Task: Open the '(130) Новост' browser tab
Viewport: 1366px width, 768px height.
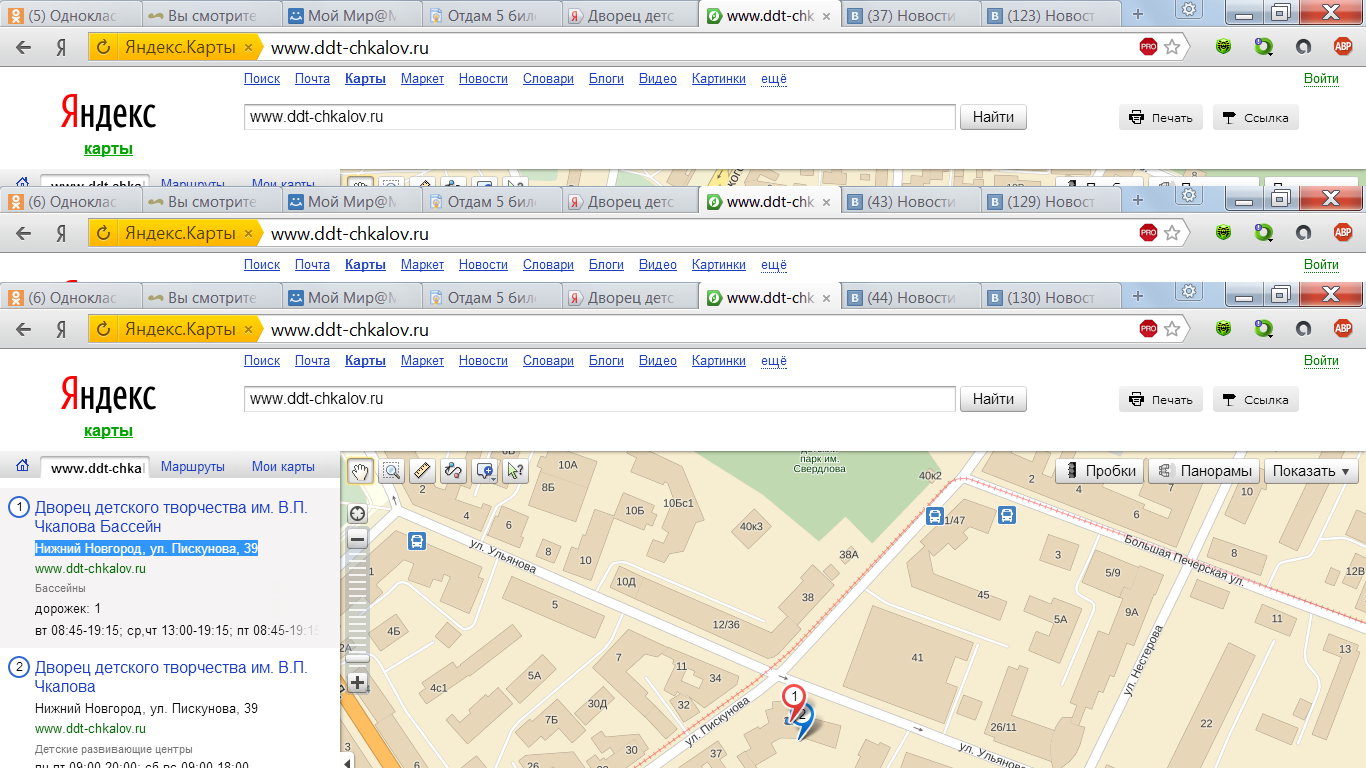Action: tap(1052, 297)
